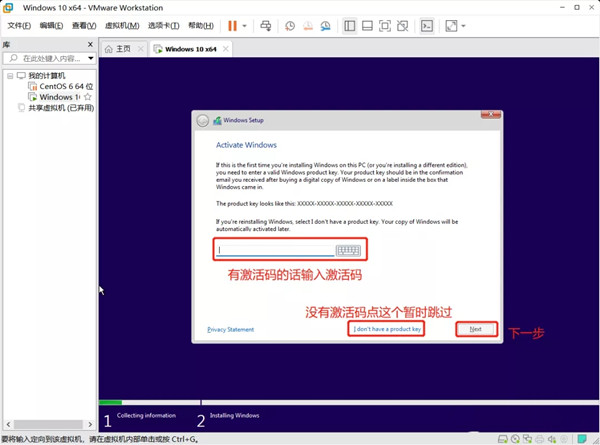
Task: Take a snapshot using the clock icon
Action: (x=290, y=25)
